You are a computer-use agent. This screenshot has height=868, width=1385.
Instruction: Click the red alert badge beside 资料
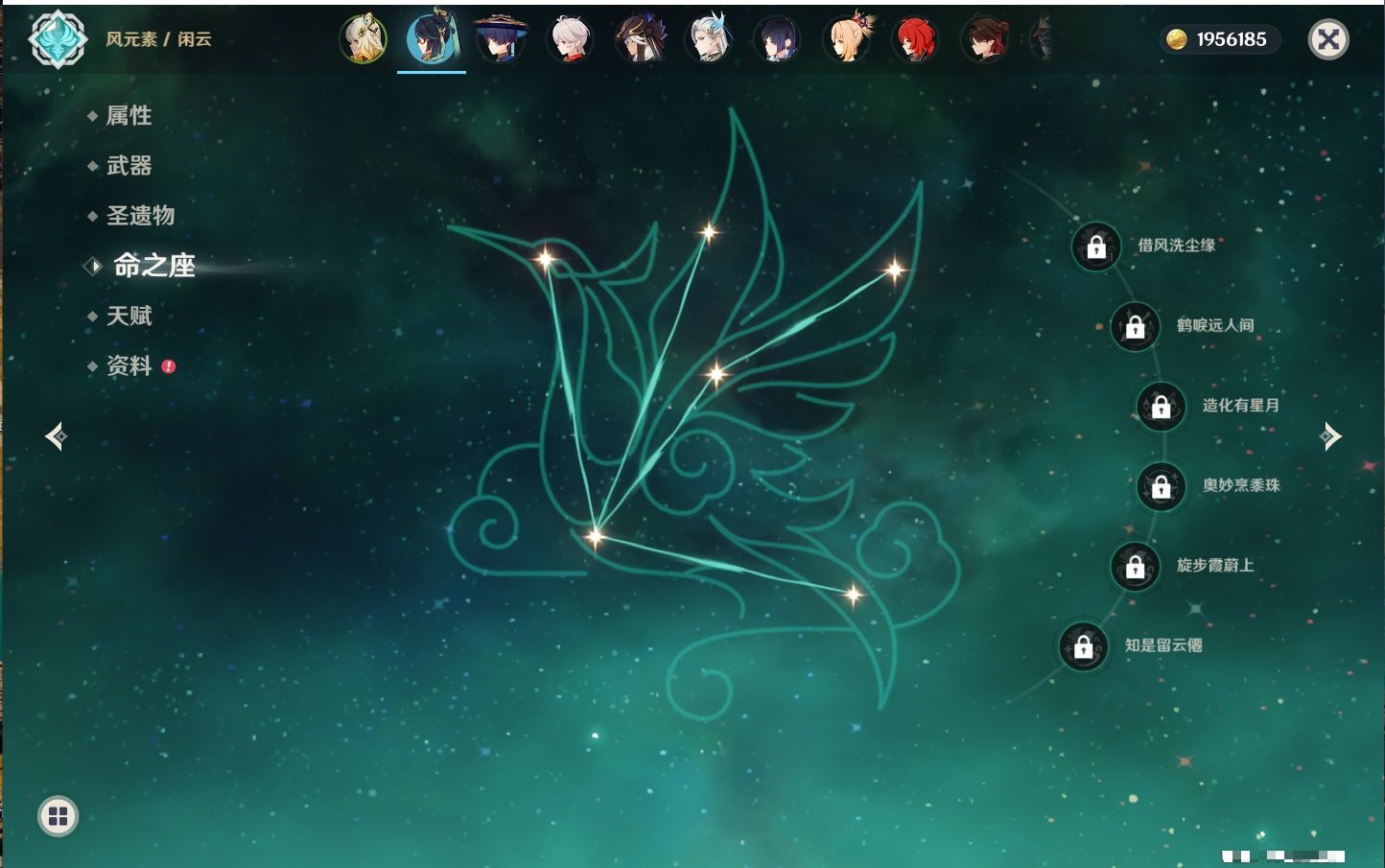pyautogui.click(x=169, y=366)
